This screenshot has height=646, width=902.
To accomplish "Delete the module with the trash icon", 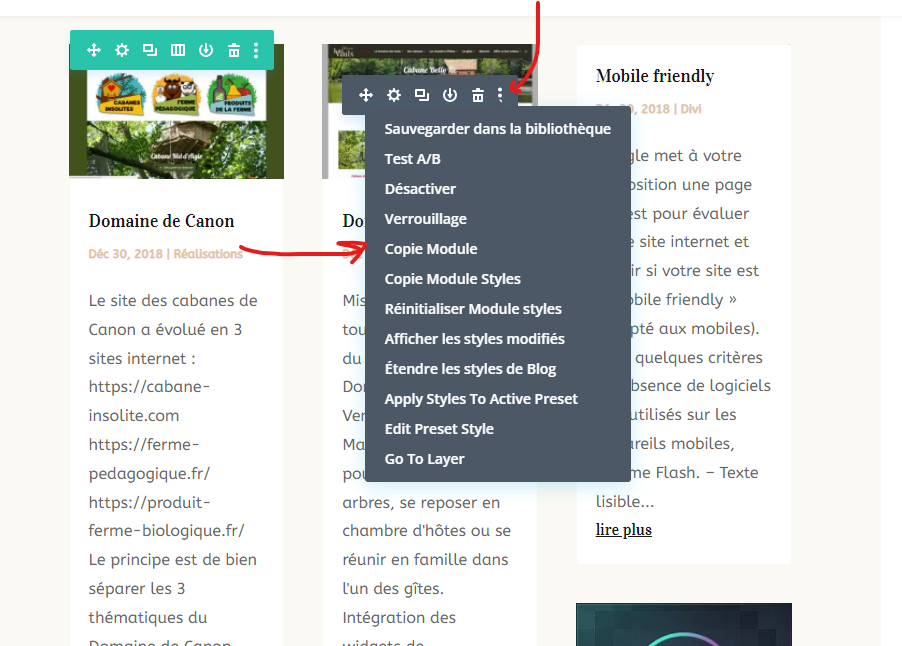I will pyautogui.click(x=233, y=50).
